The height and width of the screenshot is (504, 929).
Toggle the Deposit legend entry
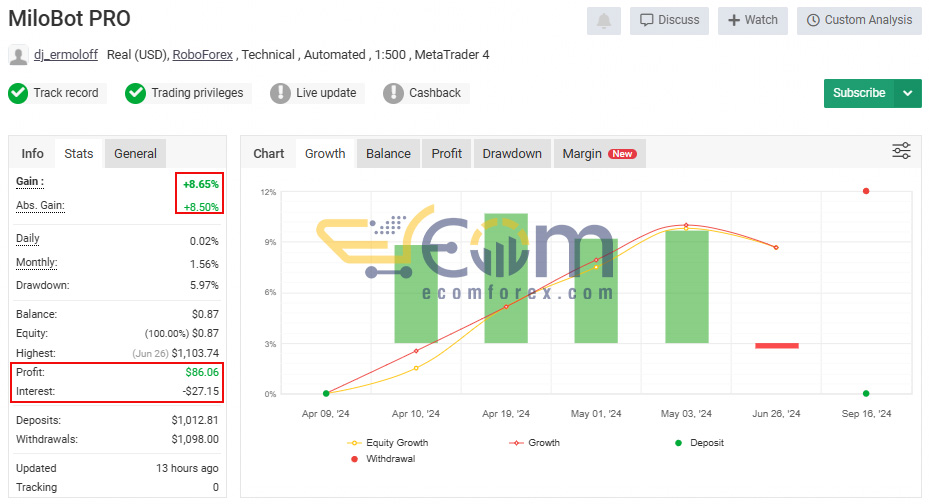[x=699, y=442]
